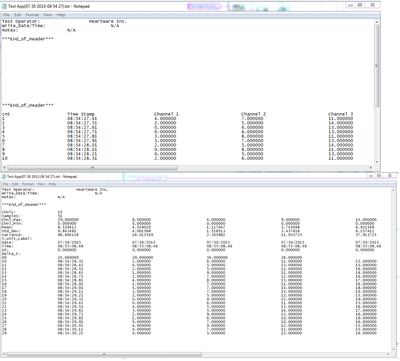The height and width of the screenshot is (361, 400).
Task: Click lower window's horizontal scrollbar right arrow
Action: click(x=388, y=354)
